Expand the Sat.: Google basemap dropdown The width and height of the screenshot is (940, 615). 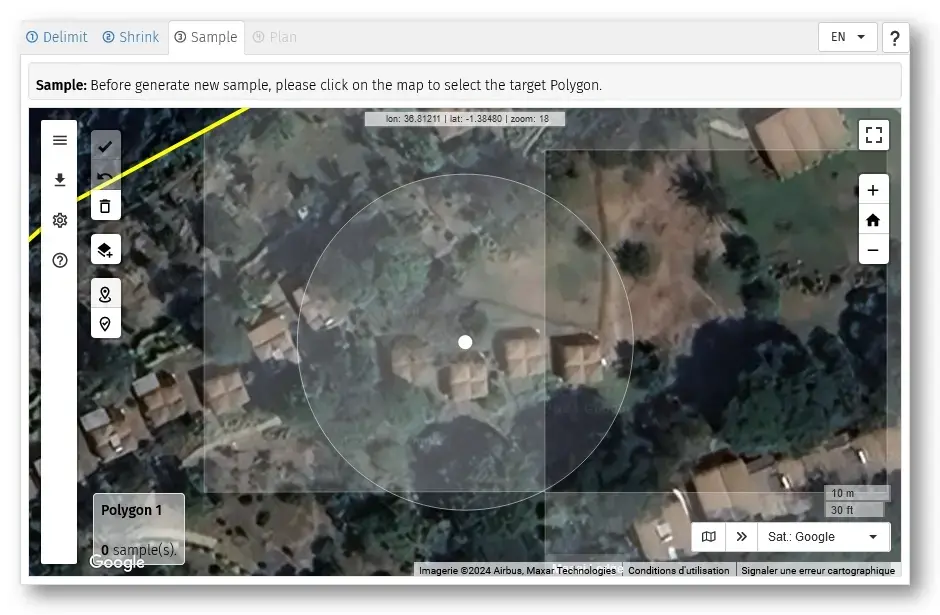click(823, 537)
